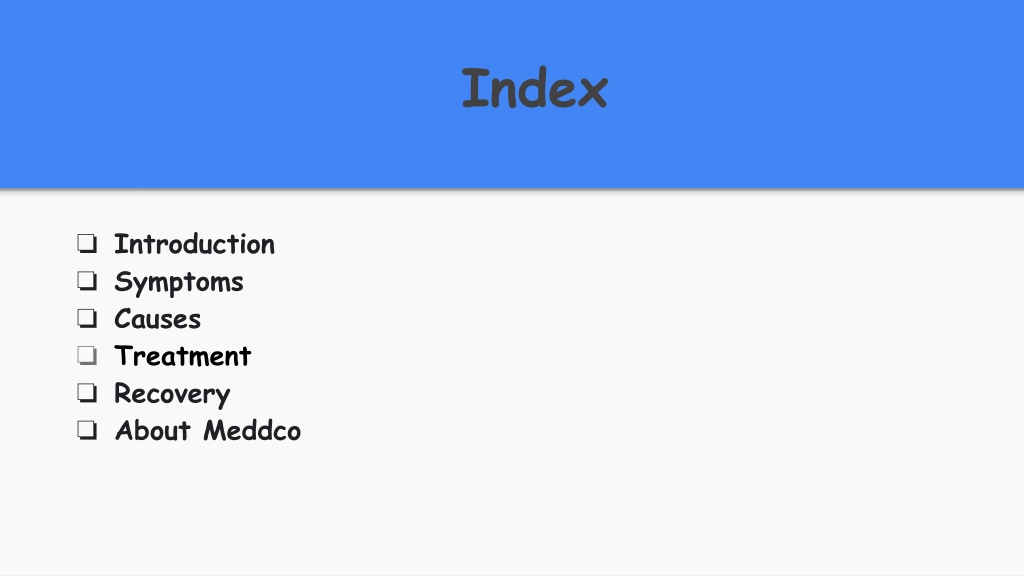
Task: Select the bold Treatment index entry
Action: tap(183, 357)
